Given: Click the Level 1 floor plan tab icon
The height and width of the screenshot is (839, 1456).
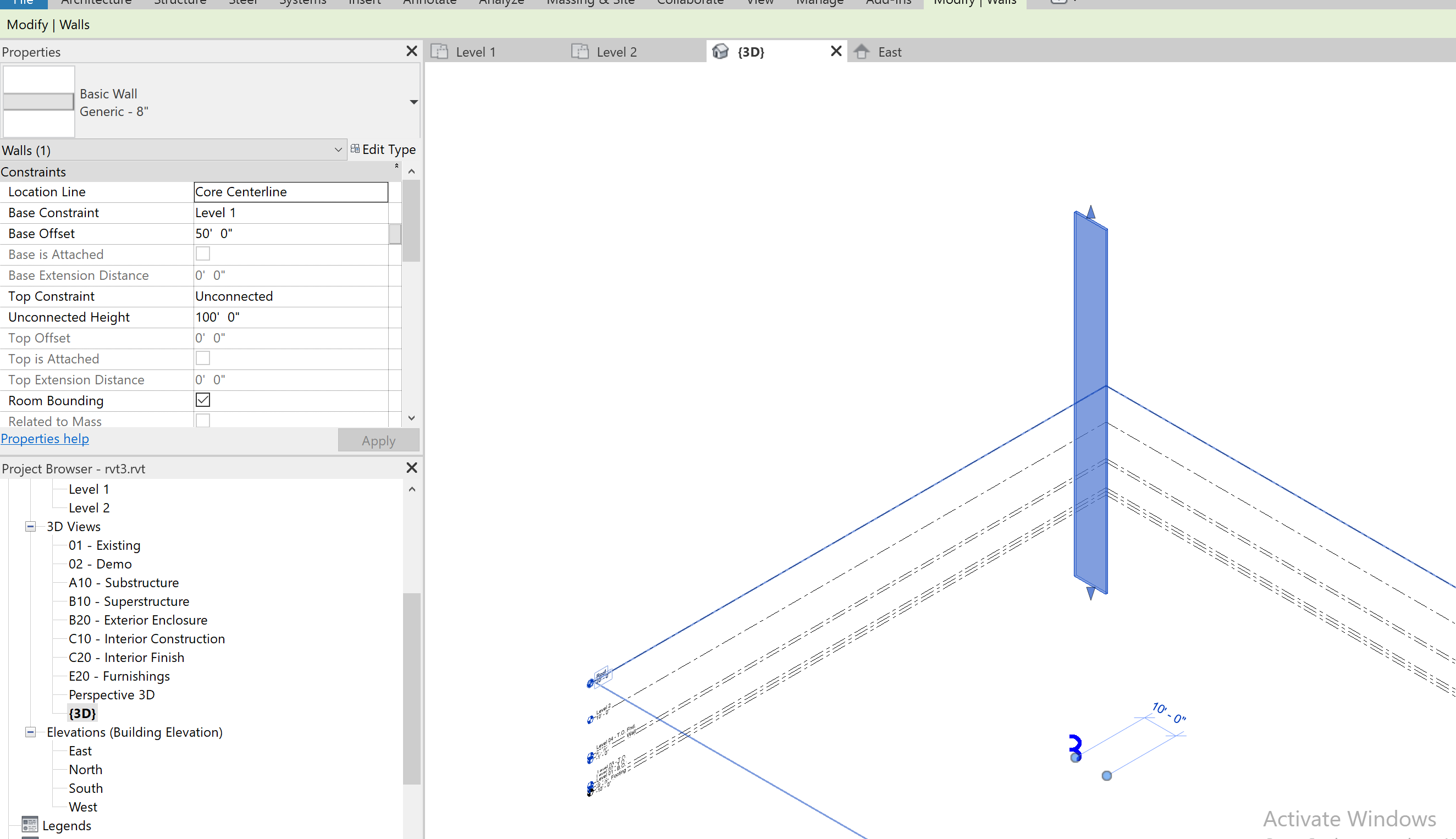Looking at the screenshot, I should (x=440, y=51).
